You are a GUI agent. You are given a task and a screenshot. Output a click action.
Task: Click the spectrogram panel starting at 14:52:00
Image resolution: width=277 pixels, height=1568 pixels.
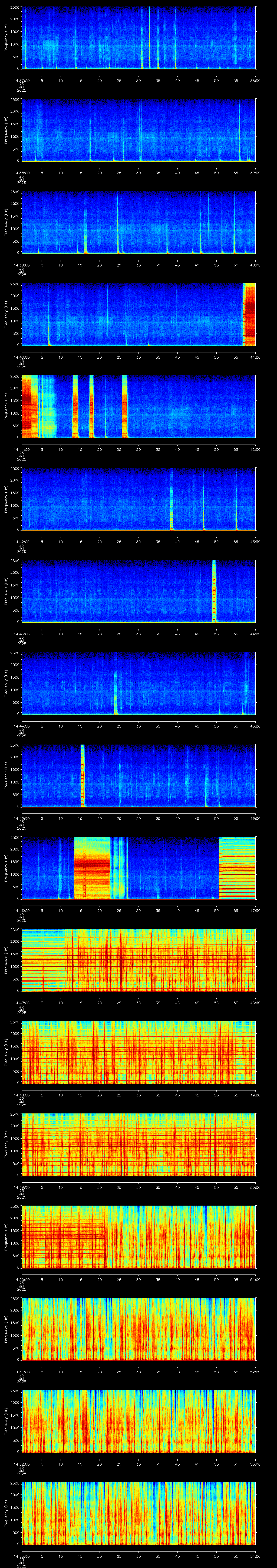click(x=139, y=1421)
